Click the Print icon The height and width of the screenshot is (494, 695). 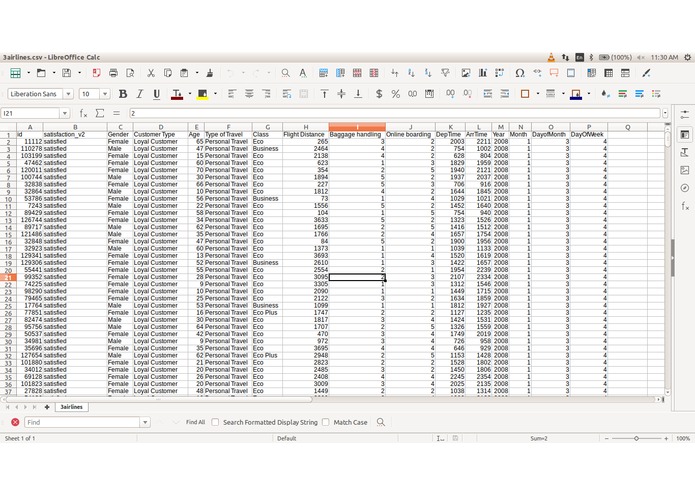pos(113,73)
